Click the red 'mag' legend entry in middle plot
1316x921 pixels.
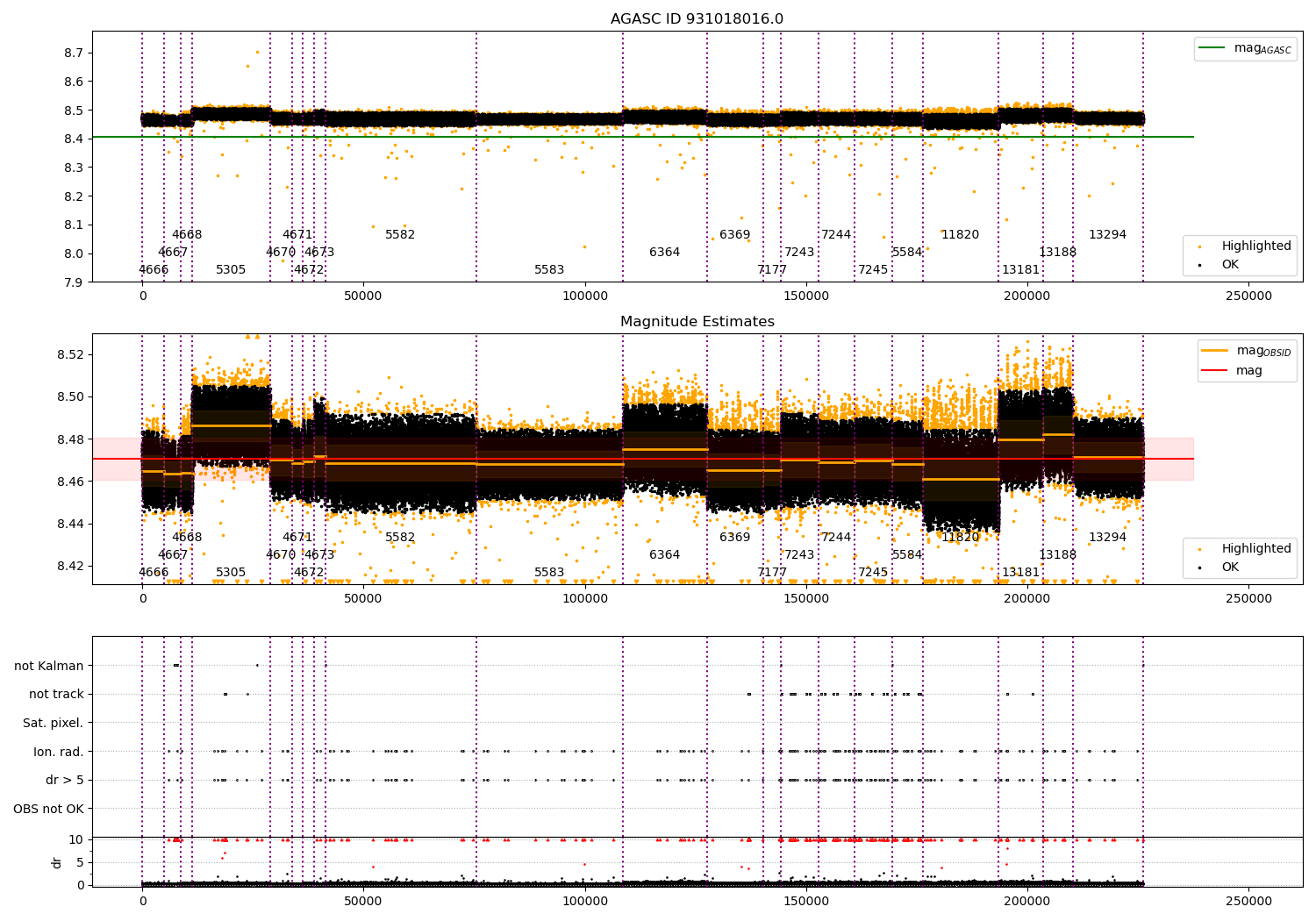(1234, 370)
